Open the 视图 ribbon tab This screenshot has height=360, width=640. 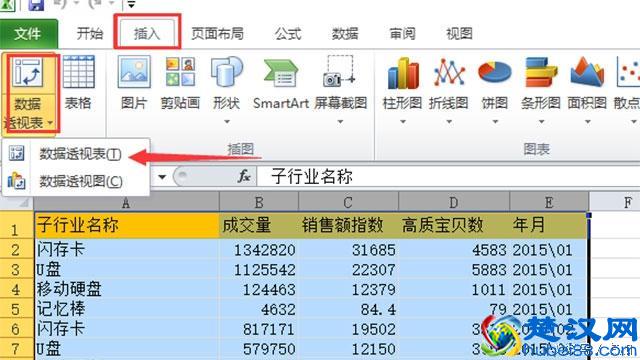tap(459, 33)
